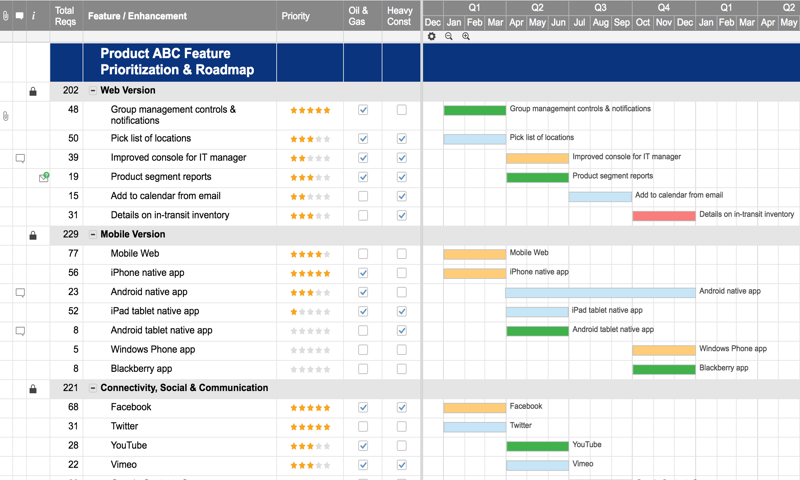This screenshot has height=480, width=800.
Task: Check Heavy Const for Group management controls
Action: (x=401, y=111)
